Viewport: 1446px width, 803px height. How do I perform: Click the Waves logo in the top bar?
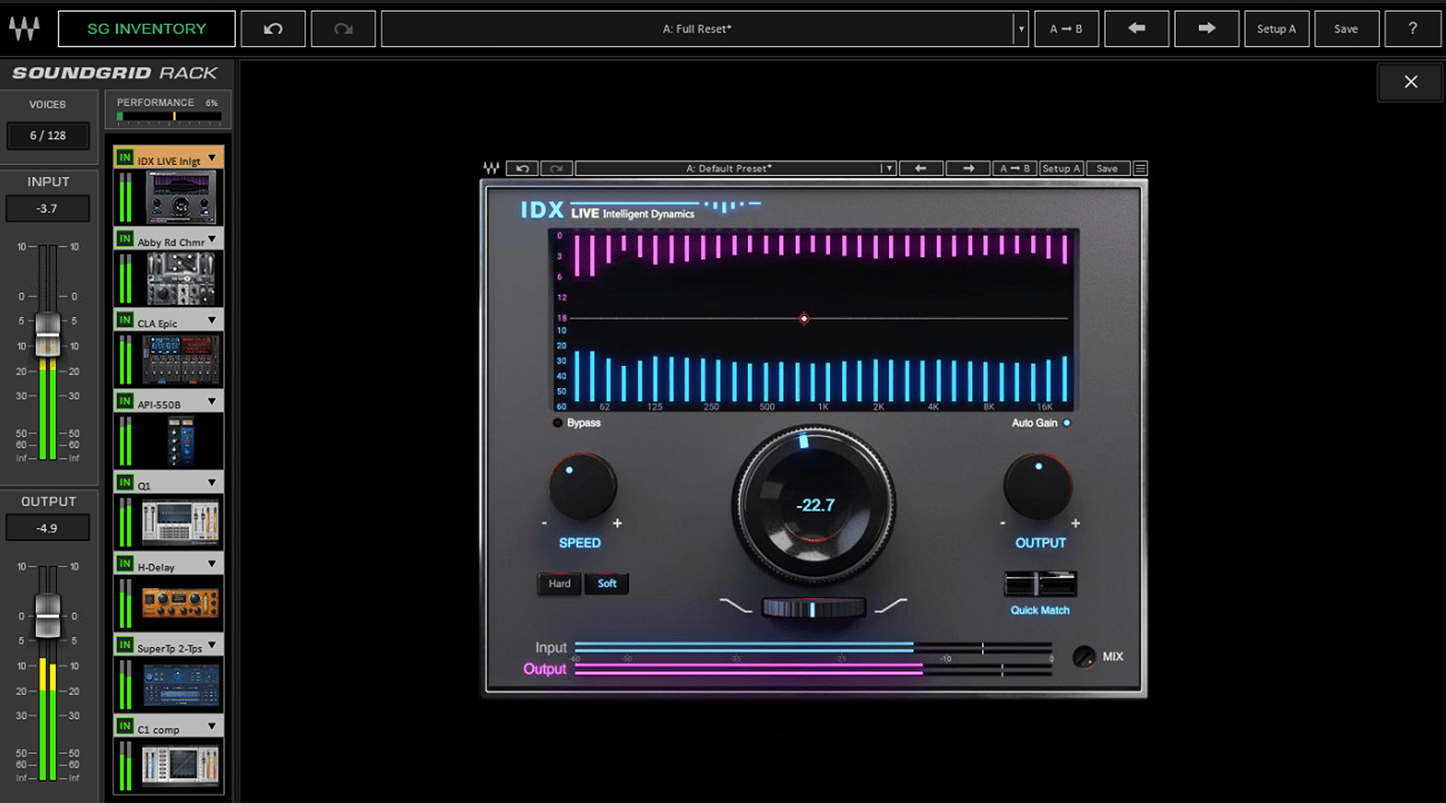tap(24, 28)
